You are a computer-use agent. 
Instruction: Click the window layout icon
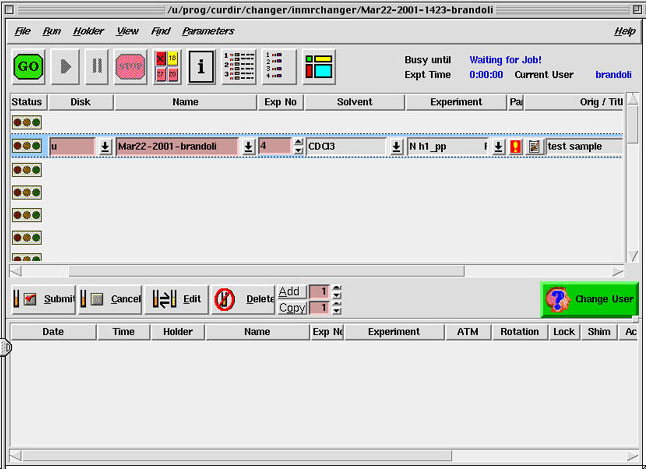319,67
